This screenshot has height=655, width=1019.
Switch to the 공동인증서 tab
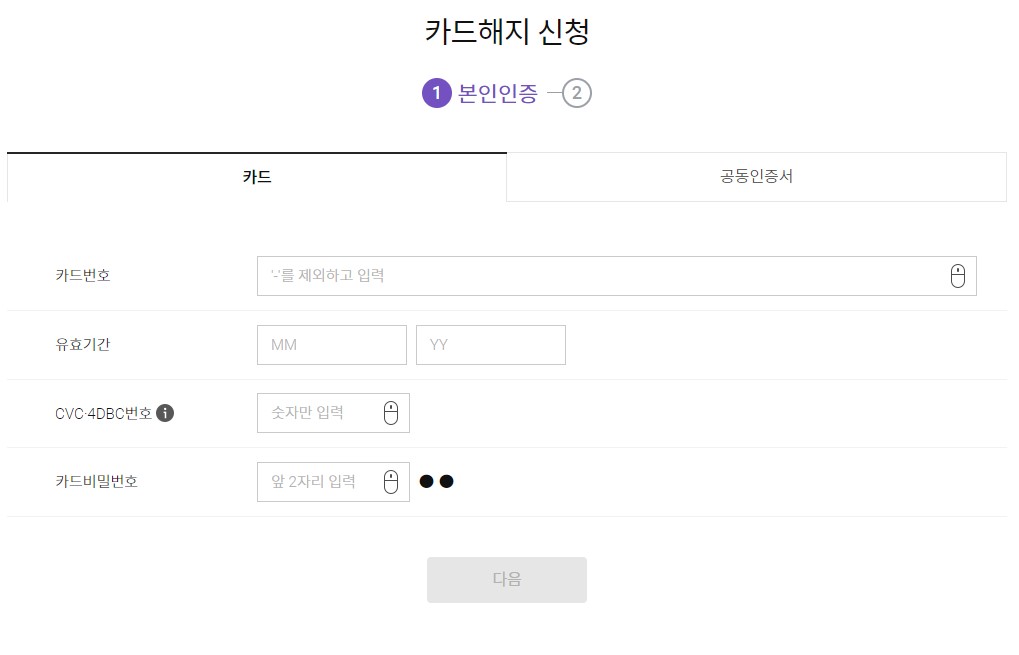point(756,176)
